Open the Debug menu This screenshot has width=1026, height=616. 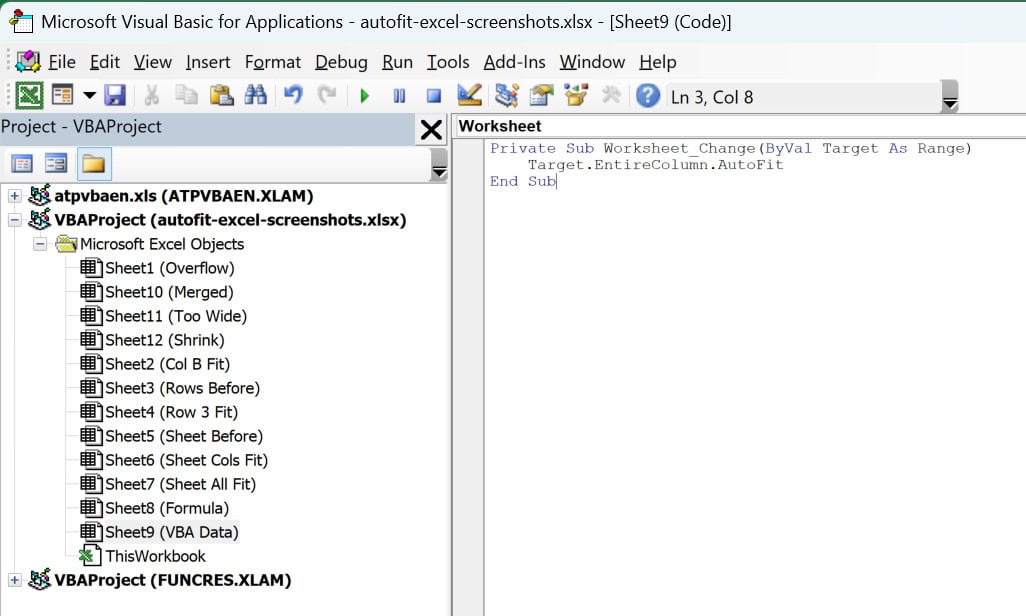pos(341,62)
